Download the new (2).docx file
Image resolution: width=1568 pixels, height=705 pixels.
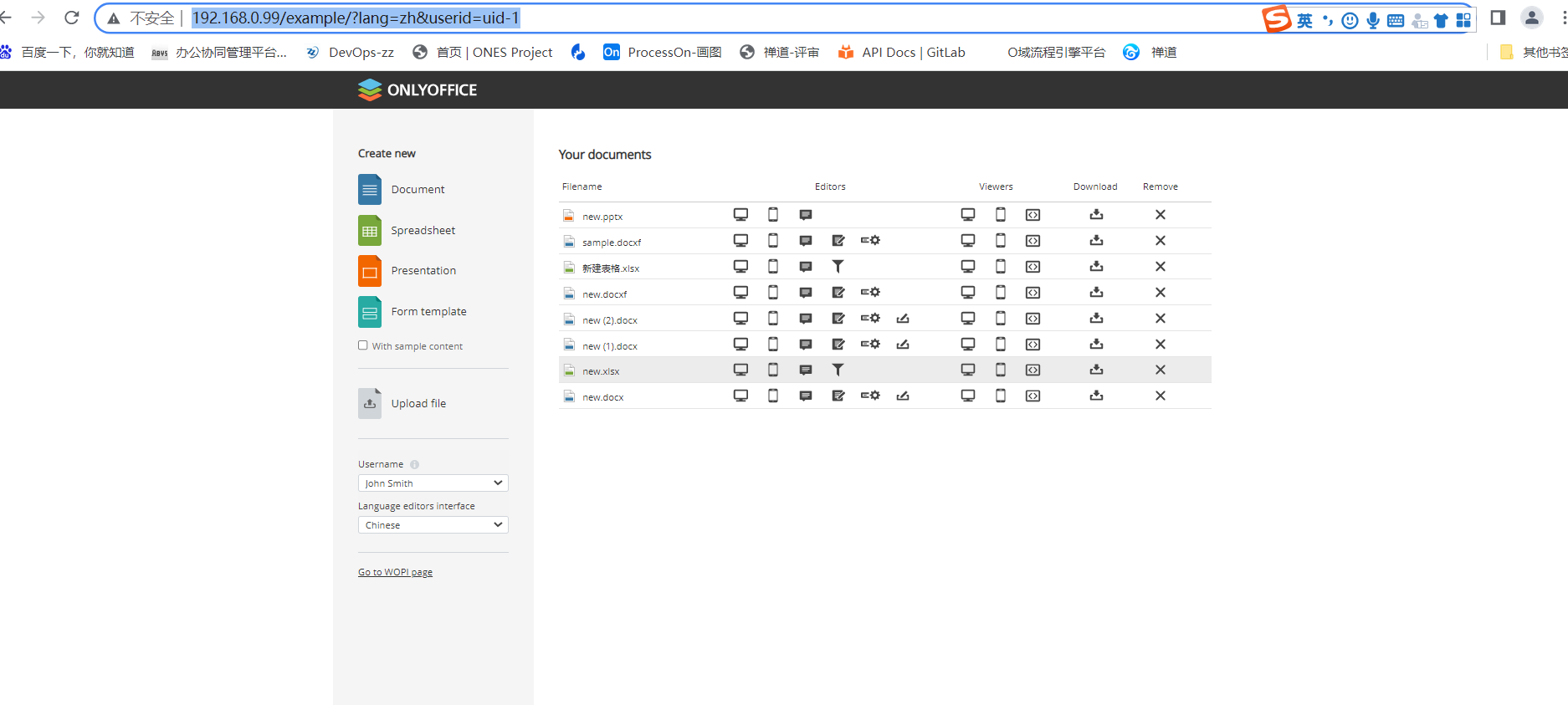[1096, 319]
